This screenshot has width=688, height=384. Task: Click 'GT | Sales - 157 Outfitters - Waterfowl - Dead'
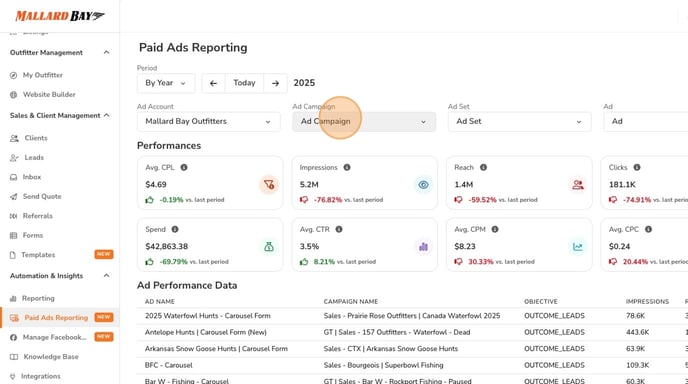pos(397,333)
